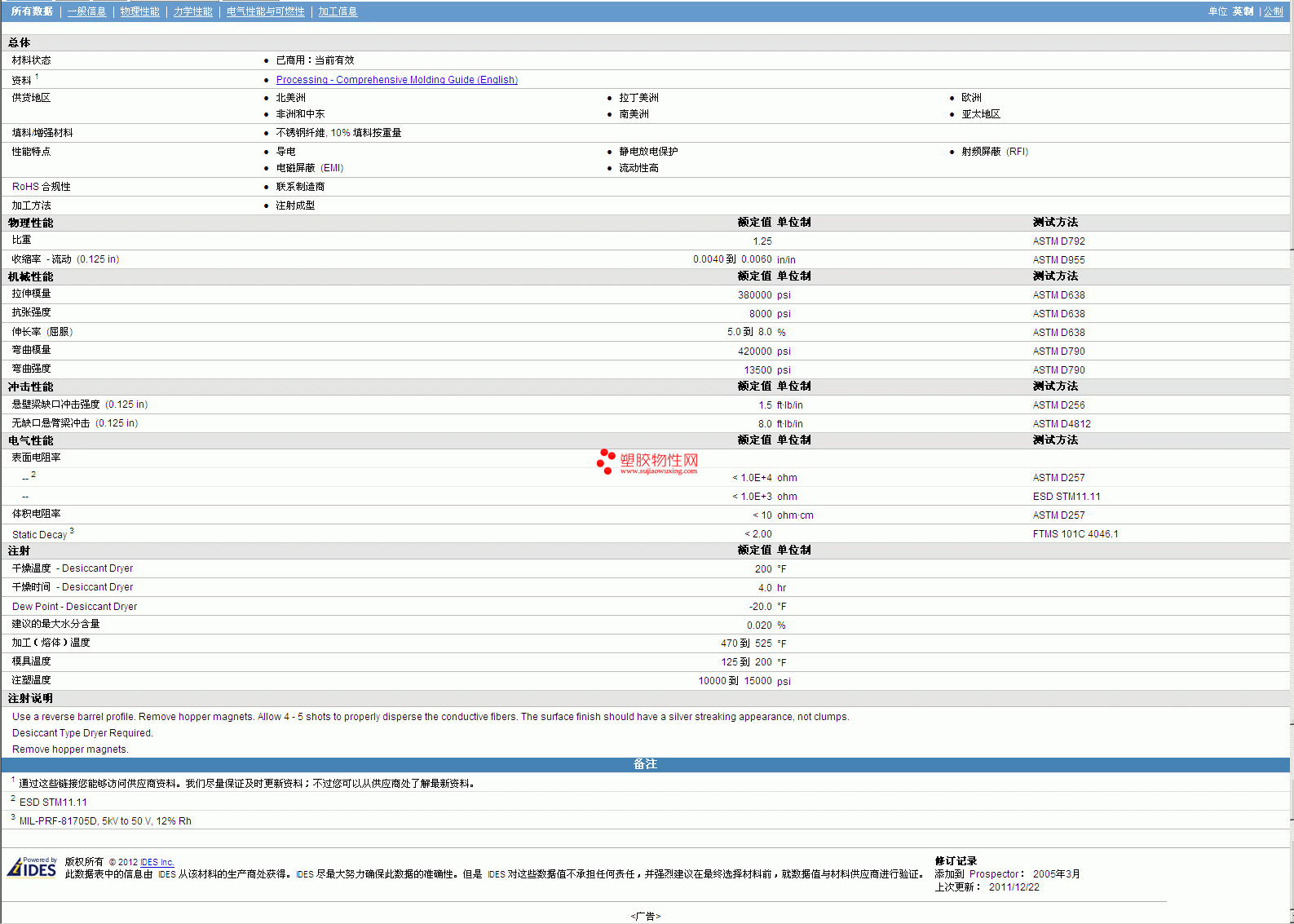Image resolution: width=1294 pixels, height=924 pixels.
Task: Click the 射频屏蔽 (RFI) feature item
Action: (x=995, y=152)
